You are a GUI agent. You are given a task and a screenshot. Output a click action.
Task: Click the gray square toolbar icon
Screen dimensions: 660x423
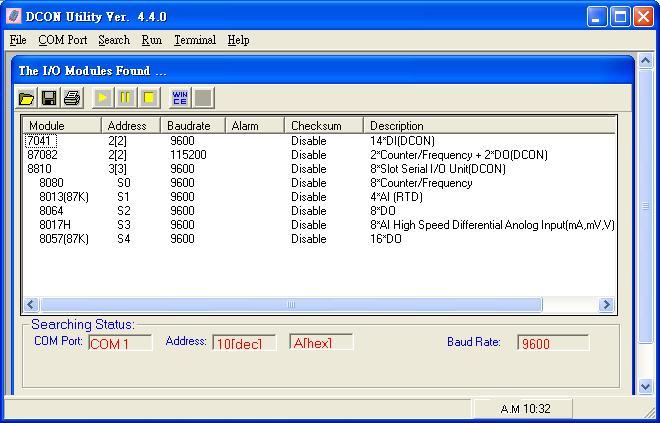click(203, 98)
